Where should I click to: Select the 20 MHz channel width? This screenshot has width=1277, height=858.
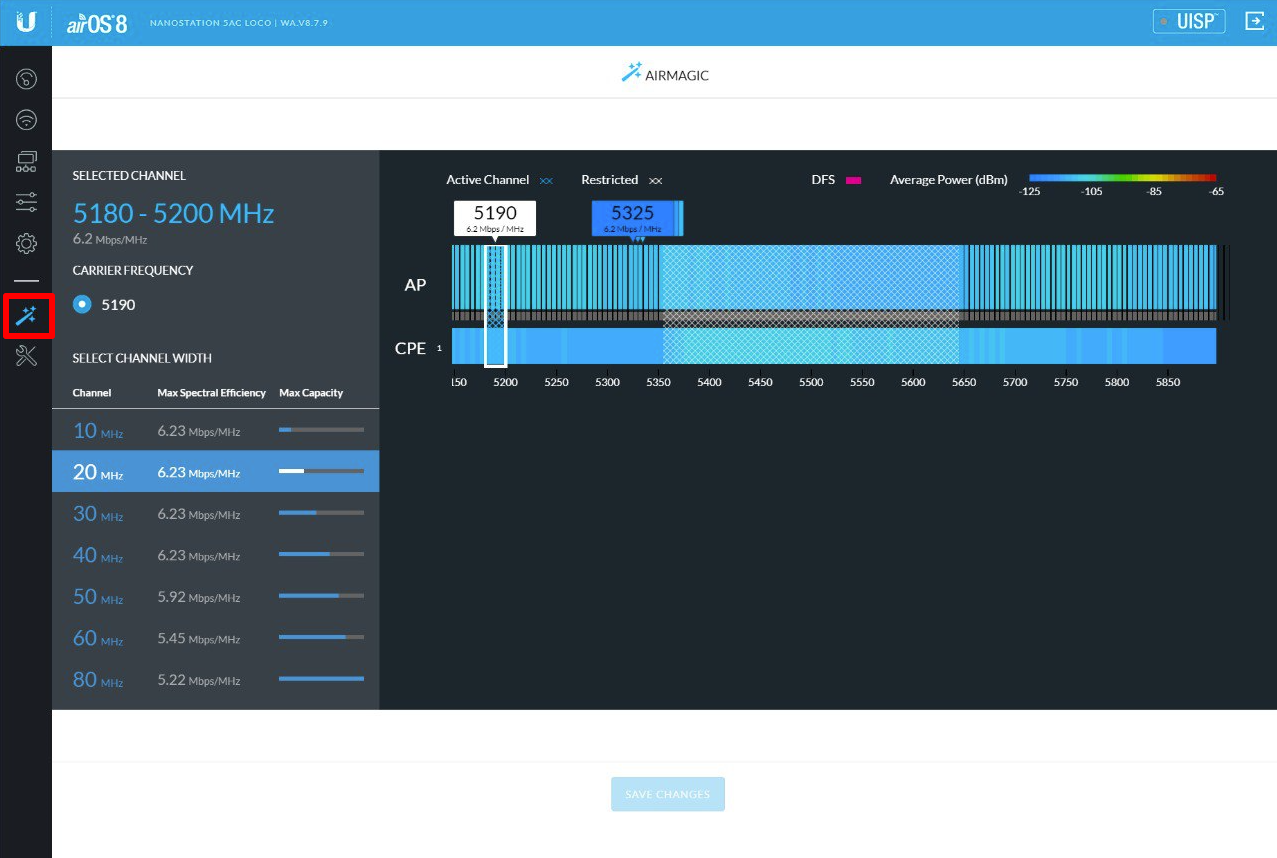point(215,471)
